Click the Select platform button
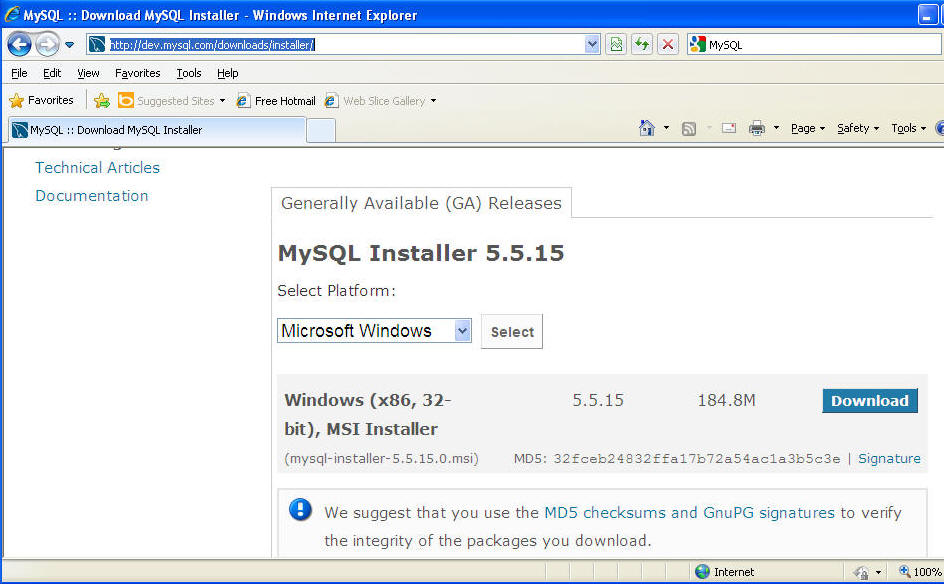The width and height of the screenshot is (944, 584). [x=512, y=331]
